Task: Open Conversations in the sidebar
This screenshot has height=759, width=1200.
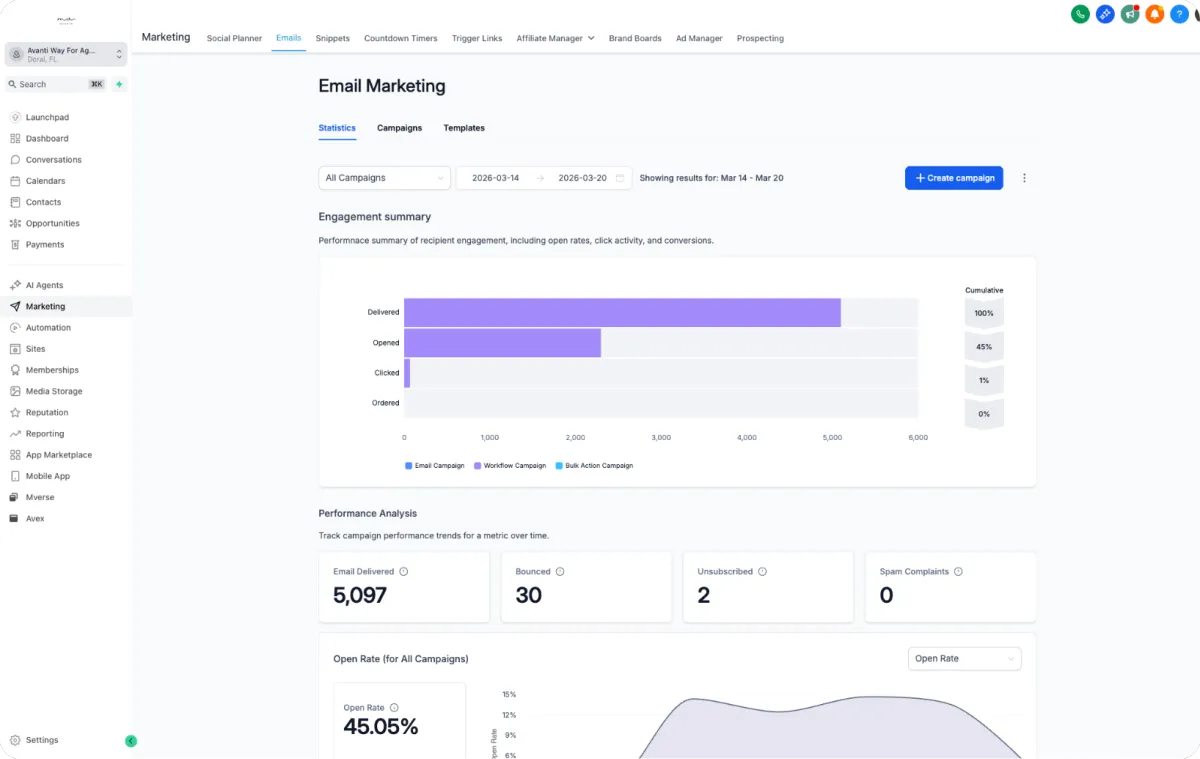Action: 53,160
